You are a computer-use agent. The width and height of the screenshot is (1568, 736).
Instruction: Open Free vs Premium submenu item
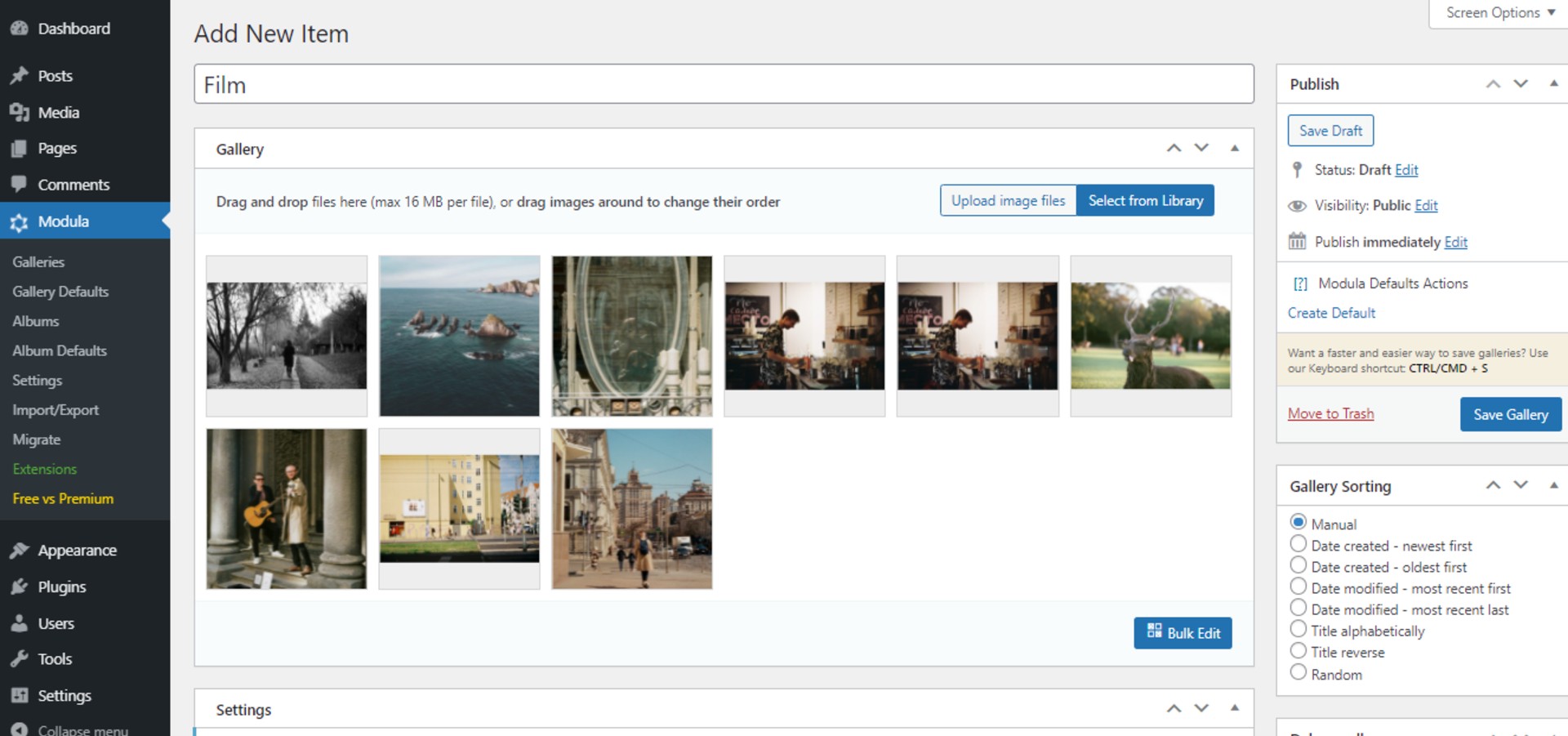63,499
